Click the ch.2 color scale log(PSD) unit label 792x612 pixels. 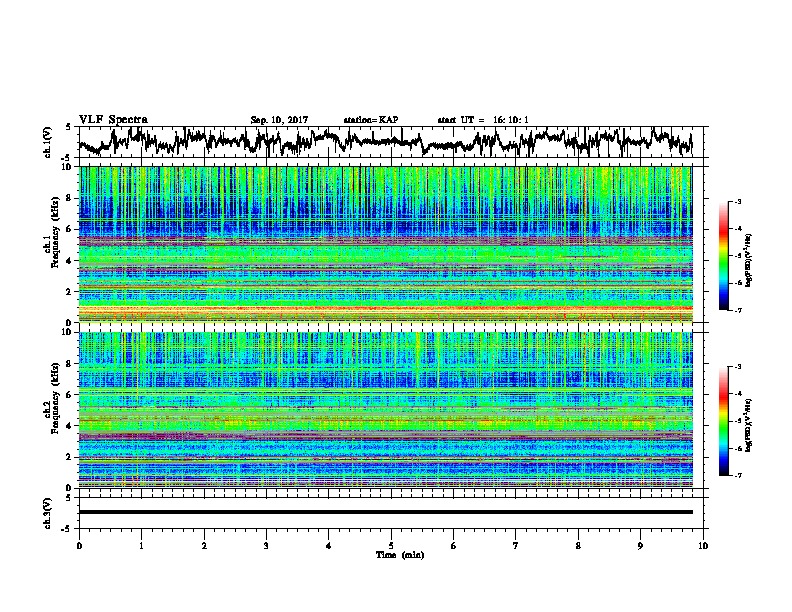749,425
